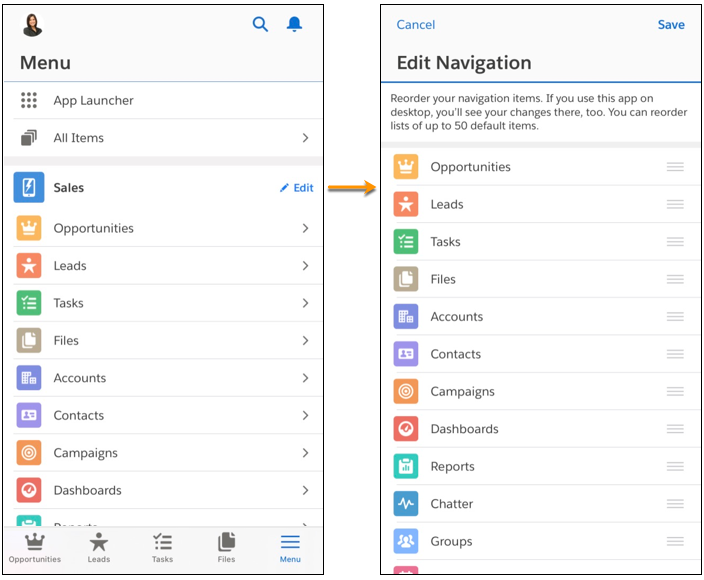Click the Campaigns target icon in Menu
The image size is (704, 580).
pyautogui.click(x=29, y=453)
